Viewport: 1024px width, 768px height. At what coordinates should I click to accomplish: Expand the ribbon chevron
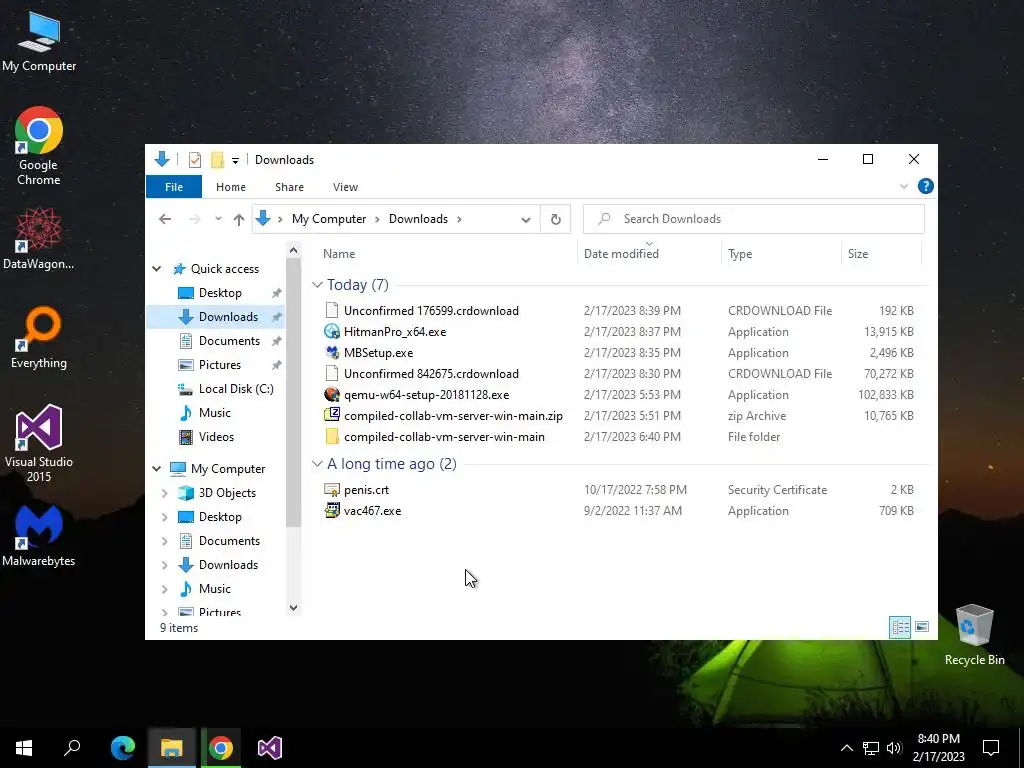tap(904, 186)
